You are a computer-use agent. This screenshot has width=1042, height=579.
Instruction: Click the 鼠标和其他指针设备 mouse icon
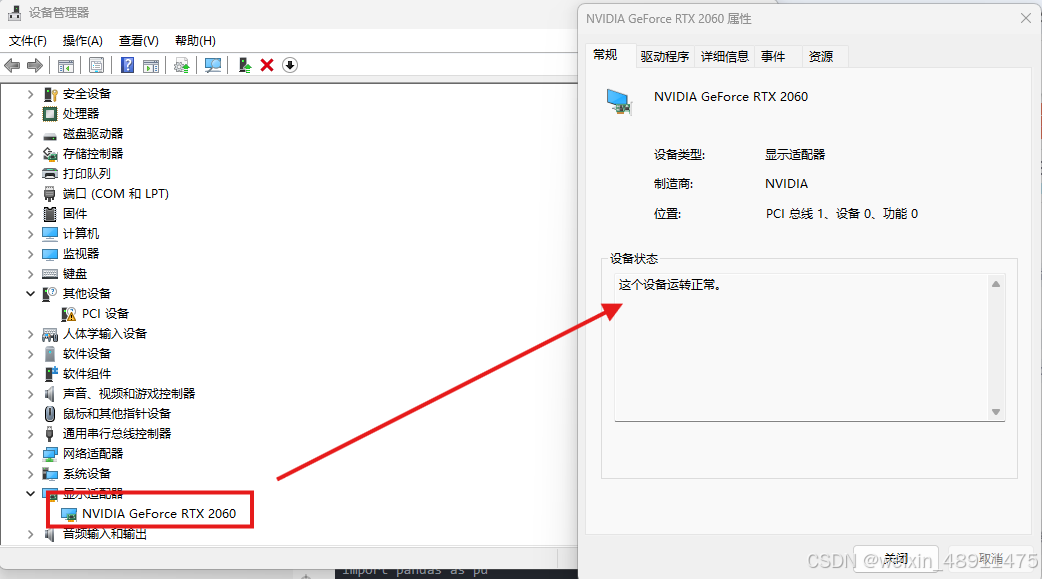[50, 413]
